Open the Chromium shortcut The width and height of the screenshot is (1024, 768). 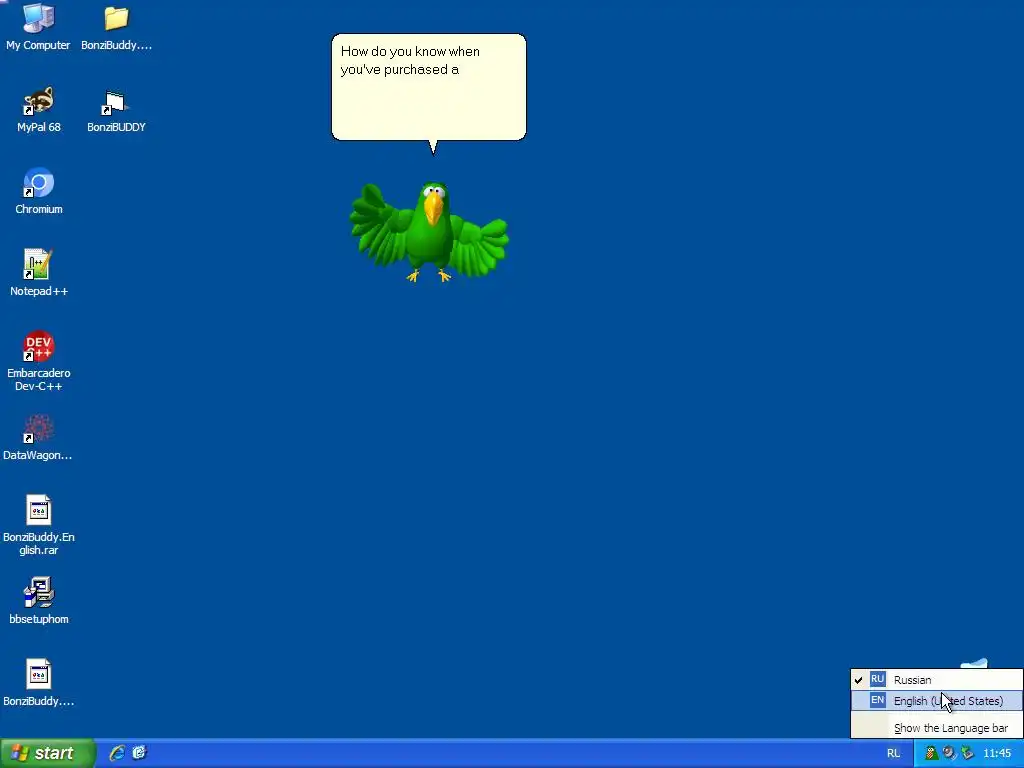point(39,191)
